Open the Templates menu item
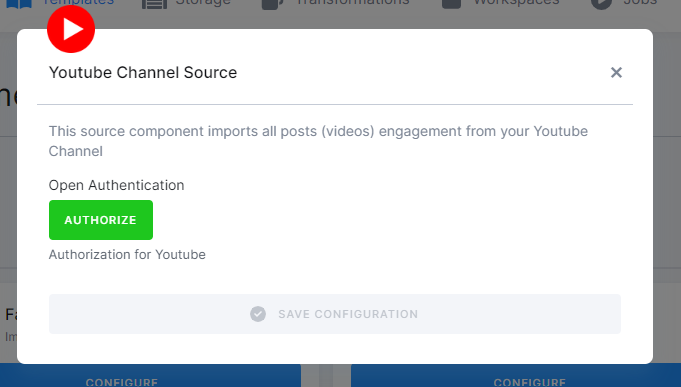This screenshot has width=681, height=387. (x=60, y=3)
